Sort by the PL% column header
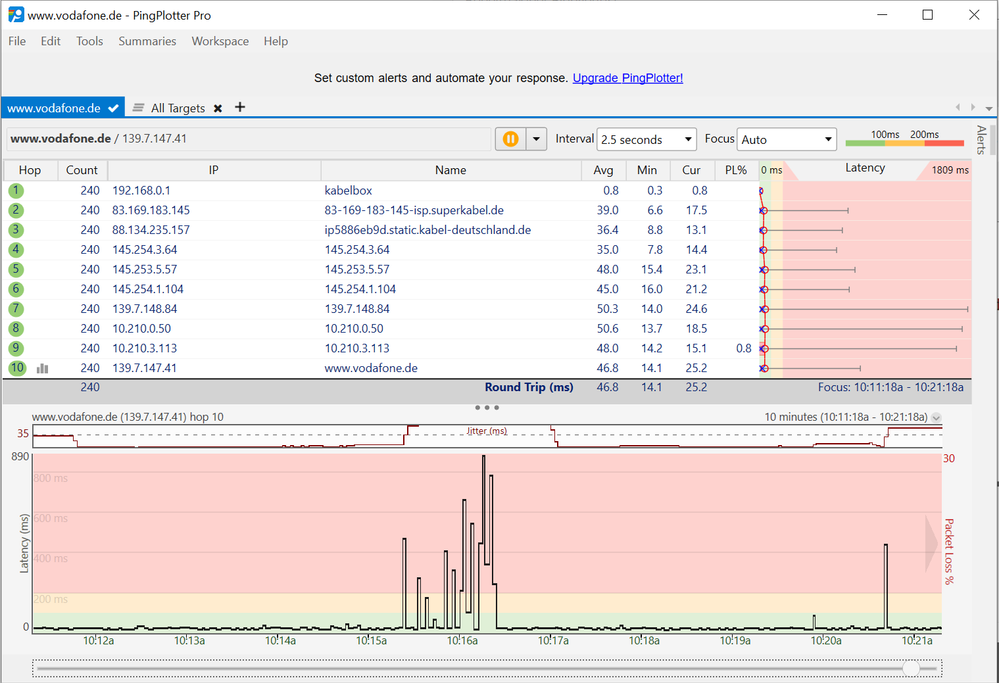The image size is (999, 683). point(736,170)
